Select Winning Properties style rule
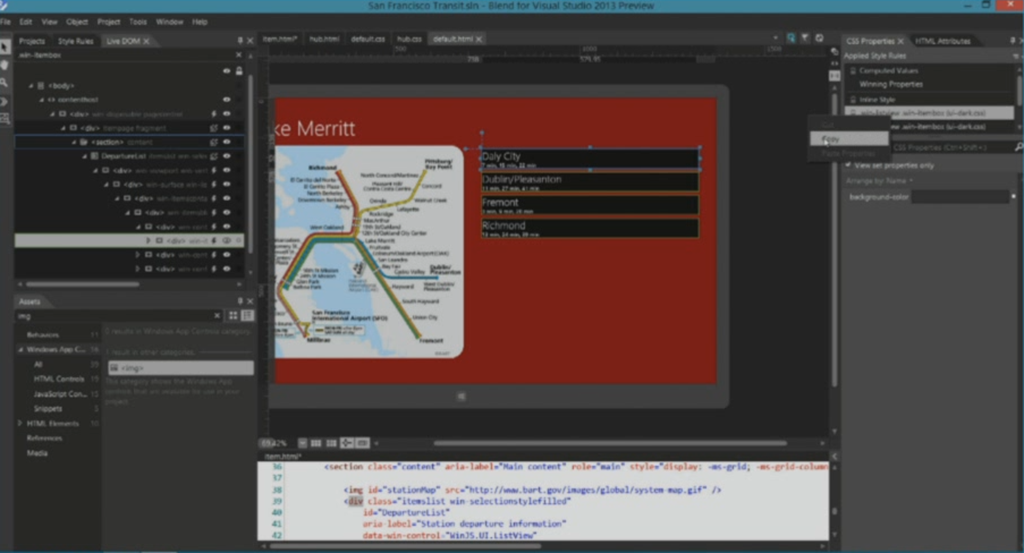Screen dimensions: 1024x553 tap(891, 84)
